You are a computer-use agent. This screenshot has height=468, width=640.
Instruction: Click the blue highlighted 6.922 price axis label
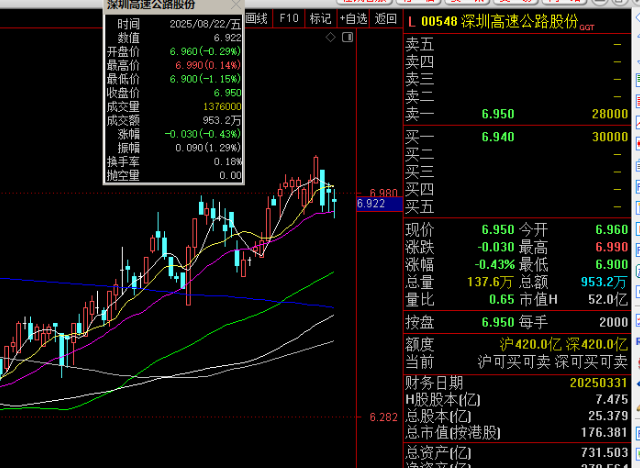coord(380,204)
